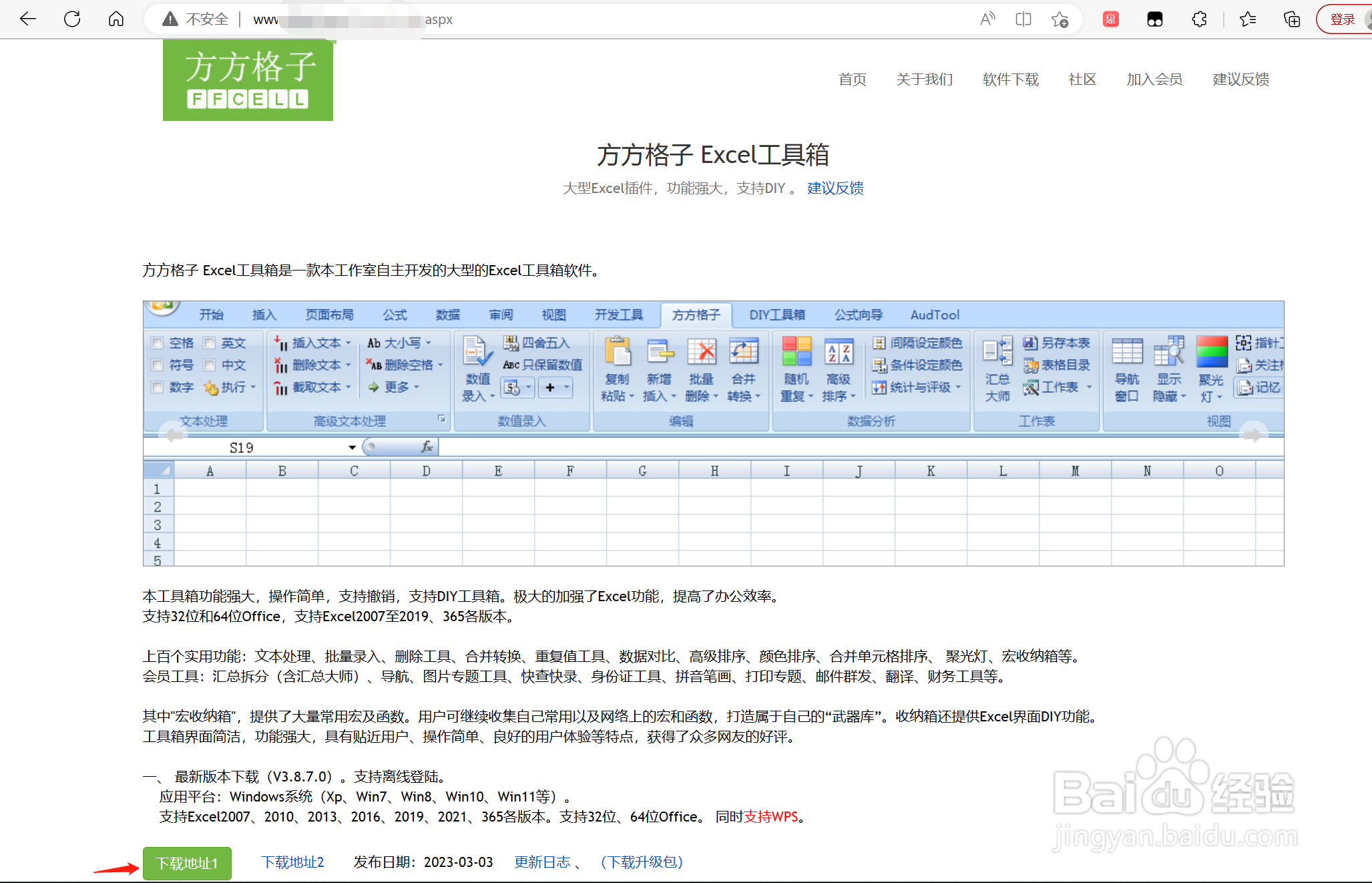This screenshot has width=1372, height=883.
Task: Expand the 插入文本 dropdown
Action: tap(348, 343)
